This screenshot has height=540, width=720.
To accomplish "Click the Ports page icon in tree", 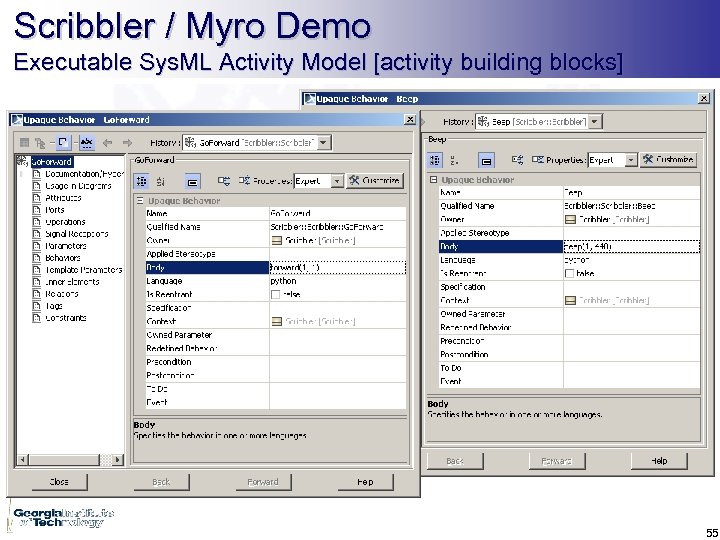I will coord(37,210).
